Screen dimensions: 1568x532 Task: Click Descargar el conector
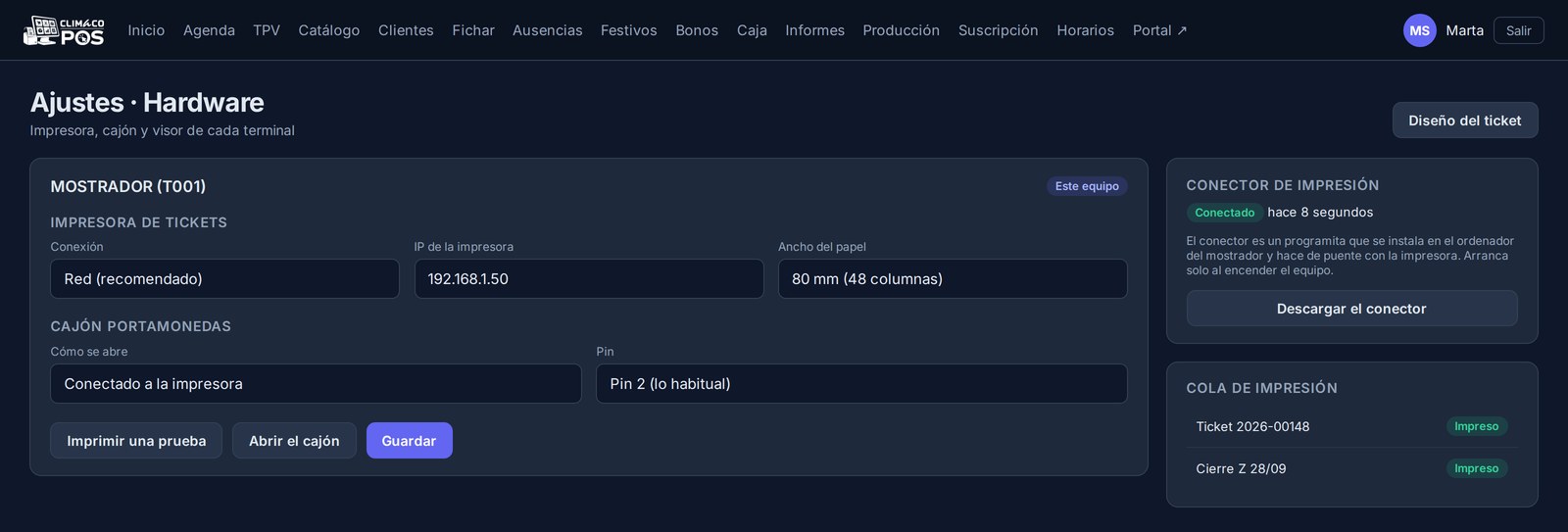pyautogui.click(x=1351, y=309)
